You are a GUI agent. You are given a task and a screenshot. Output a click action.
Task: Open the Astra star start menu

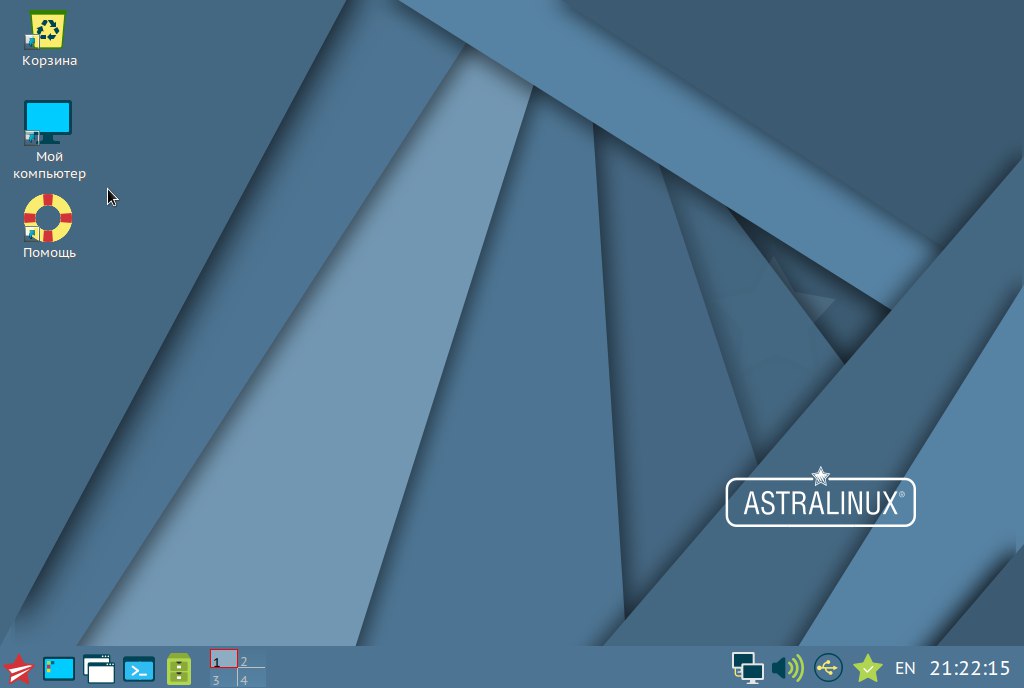click(18, 668)
